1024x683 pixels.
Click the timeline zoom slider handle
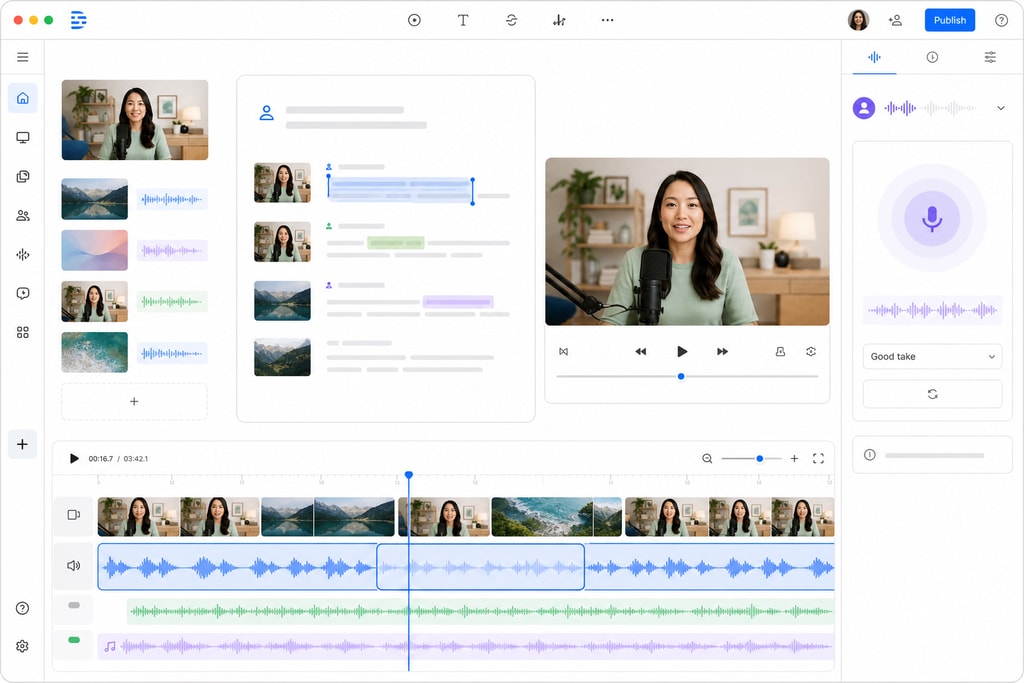tap(760, 458)
